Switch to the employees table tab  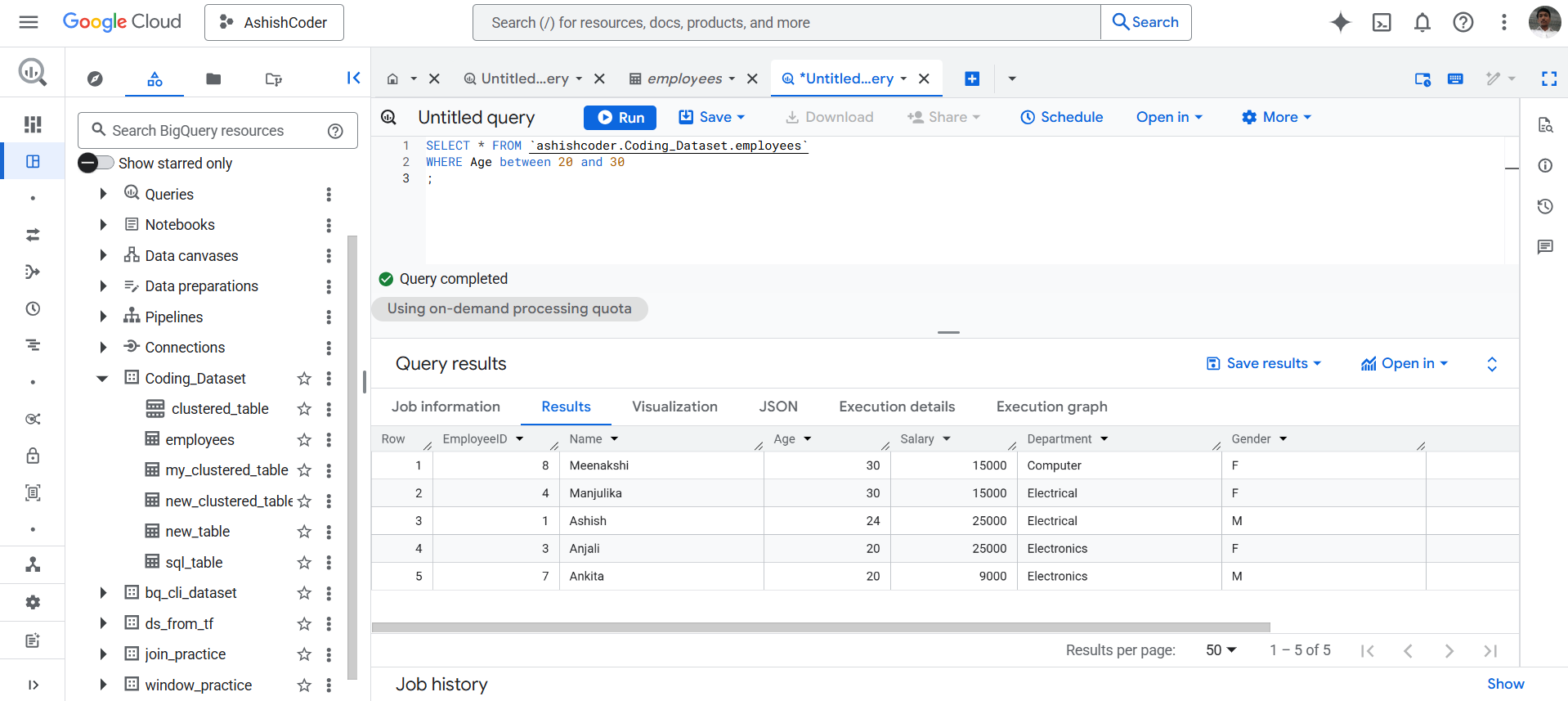click(683, 79)
